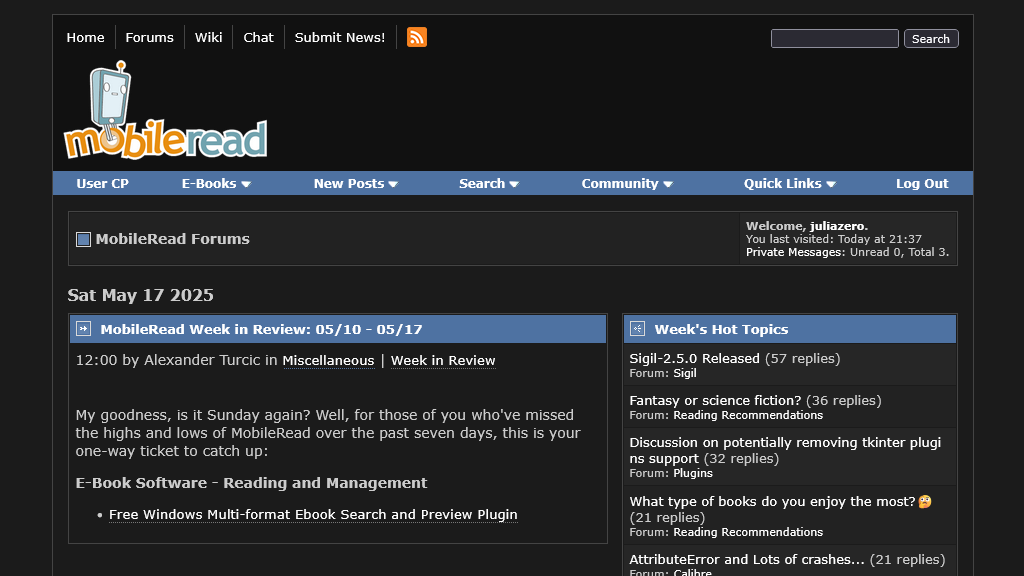The image size is (1024, 576).
Task: Expand the Community dropdown menu
Action: point(627,184)
